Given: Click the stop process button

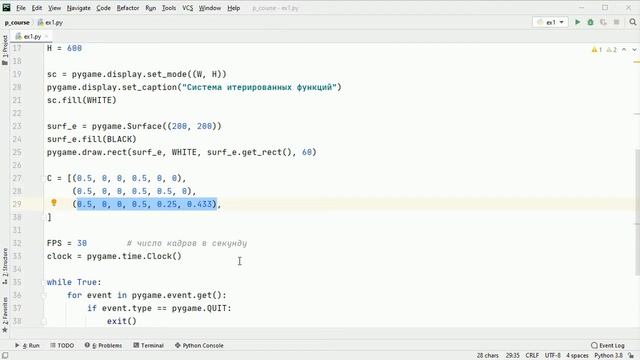Looking at the screenshot, I should (616, 22).
